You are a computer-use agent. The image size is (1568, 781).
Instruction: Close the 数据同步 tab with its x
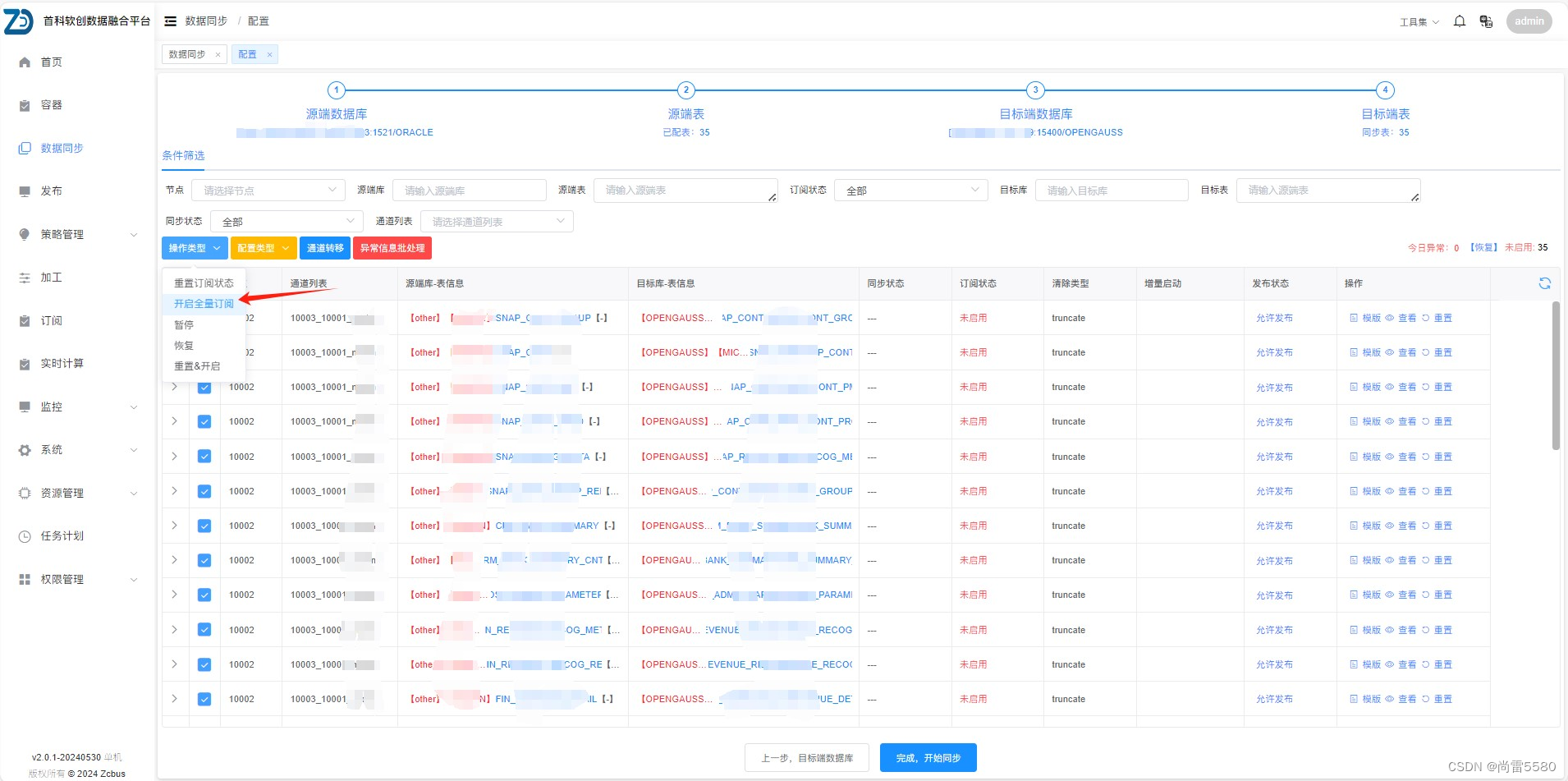[x=218, y=55]
